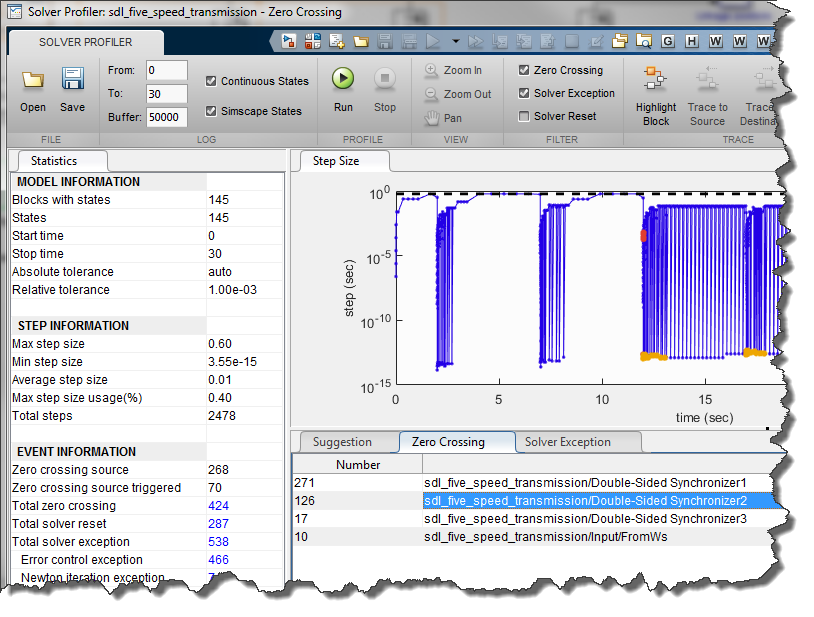Click the H shortcut icon in quick toolbar
The height and width of the screenshot is (617, 814).
point(692,41)
